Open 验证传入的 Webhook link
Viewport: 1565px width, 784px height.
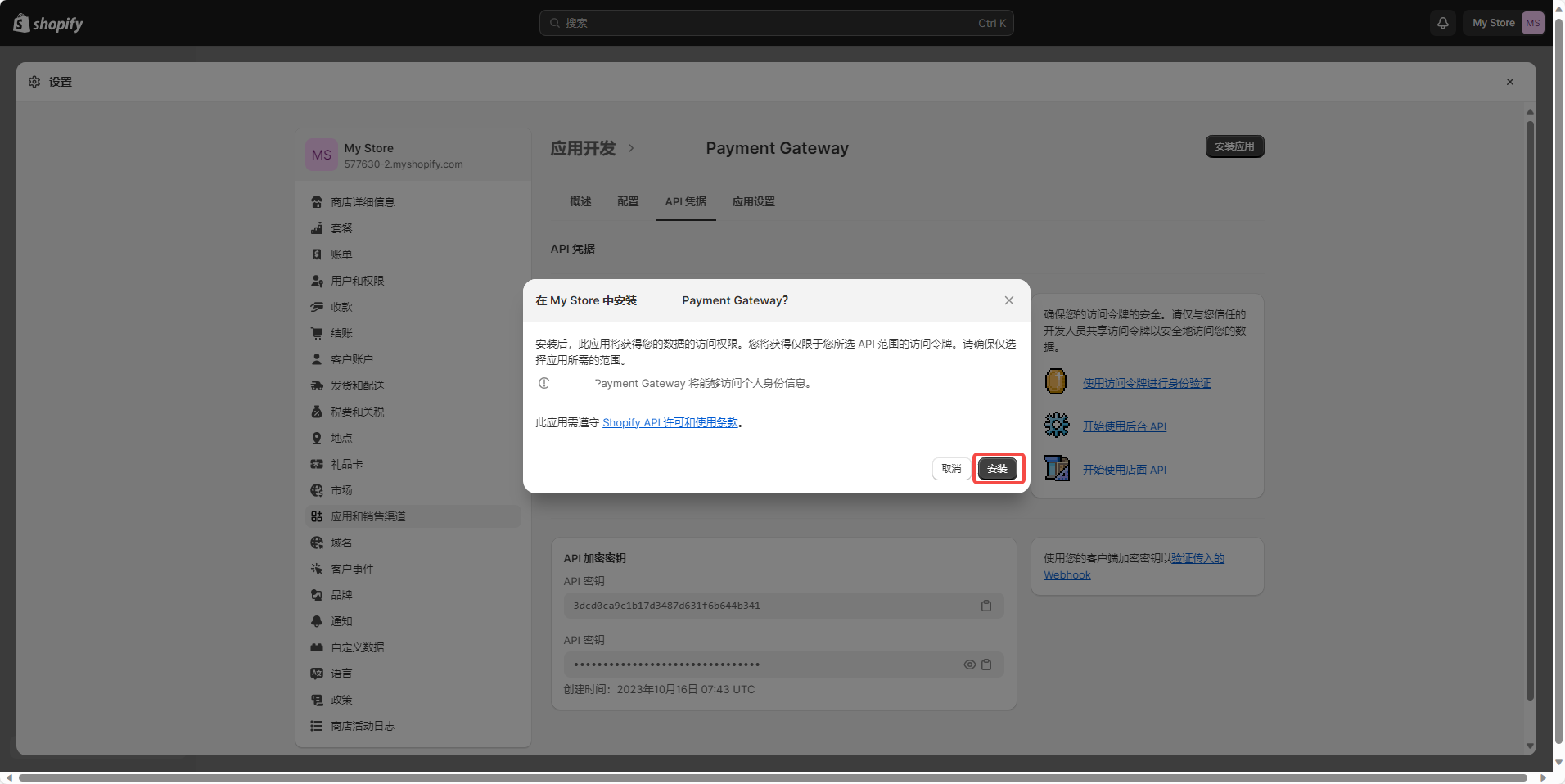click(x=1134, y=566)
